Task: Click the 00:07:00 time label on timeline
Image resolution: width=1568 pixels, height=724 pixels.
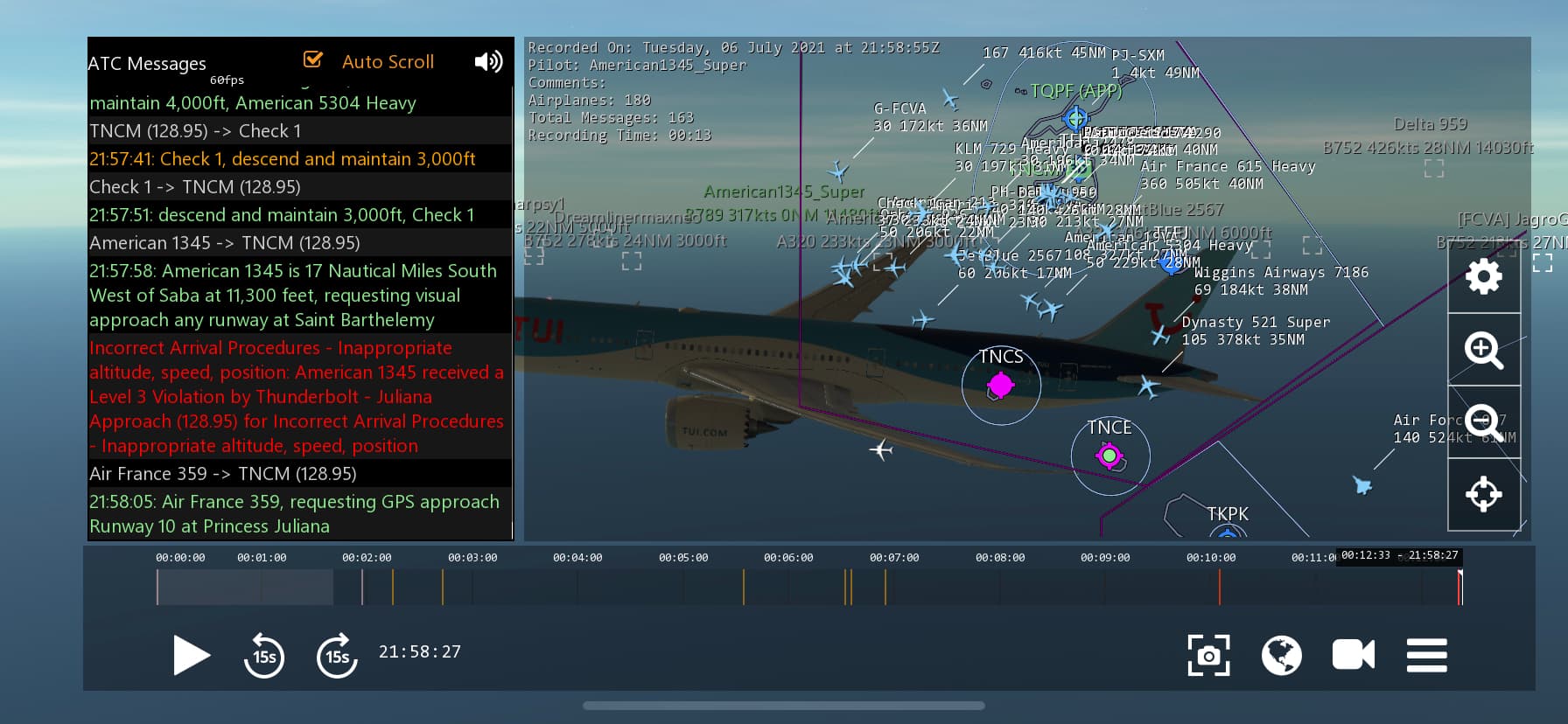Action: point(894,557)
